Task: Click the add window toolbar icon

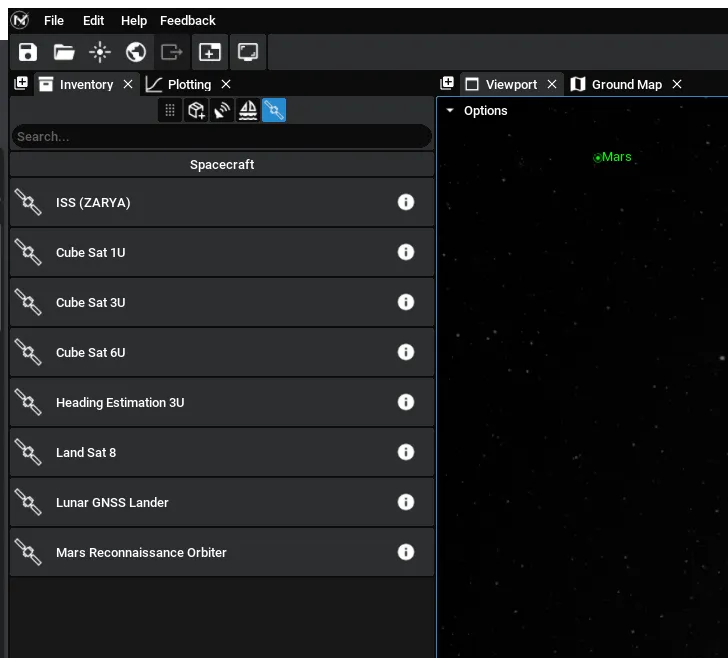Action: [209, 52]
